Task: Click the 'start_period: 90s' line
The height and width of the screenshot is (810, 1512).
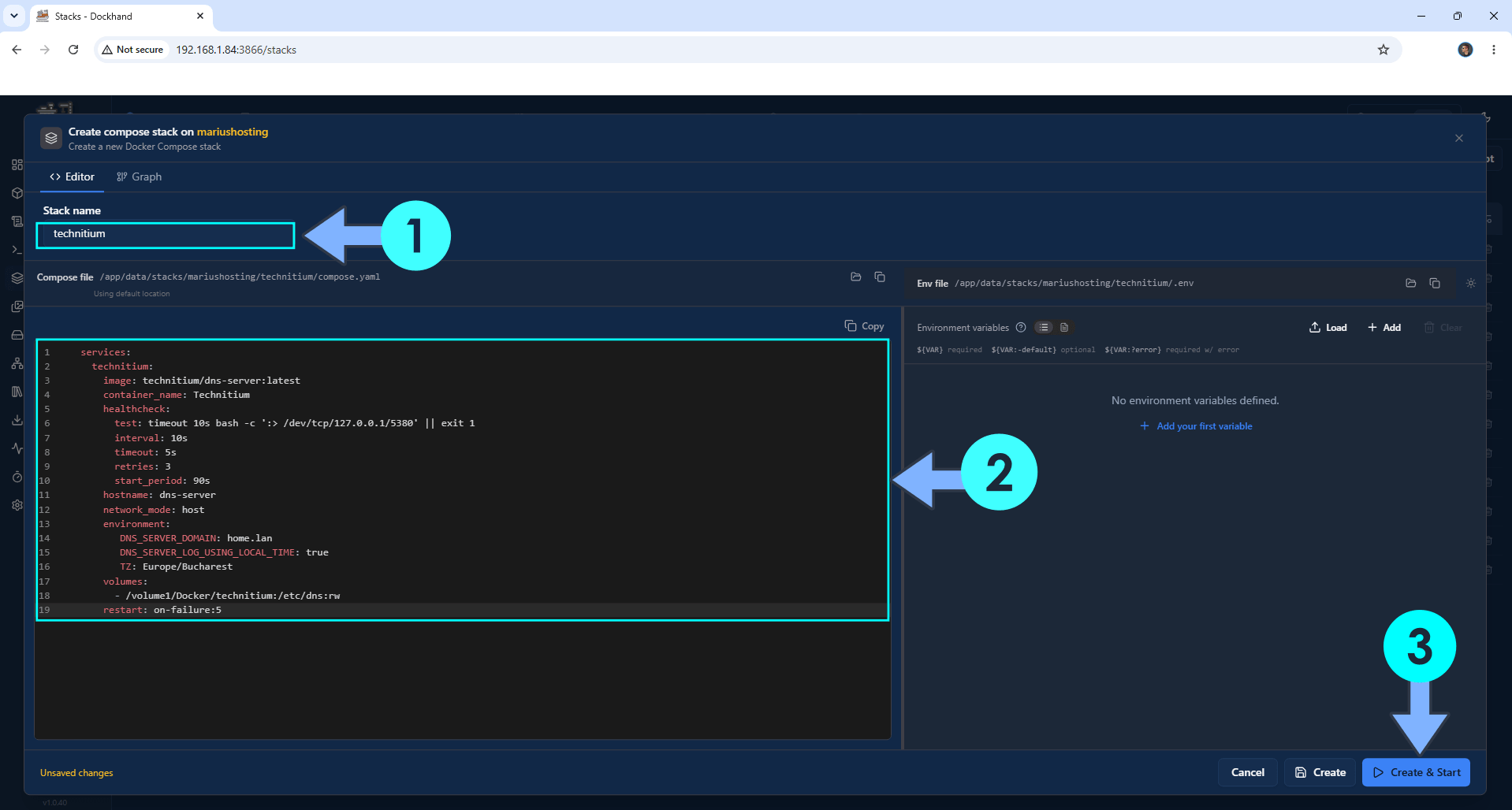Action: [x=162, y=481]
